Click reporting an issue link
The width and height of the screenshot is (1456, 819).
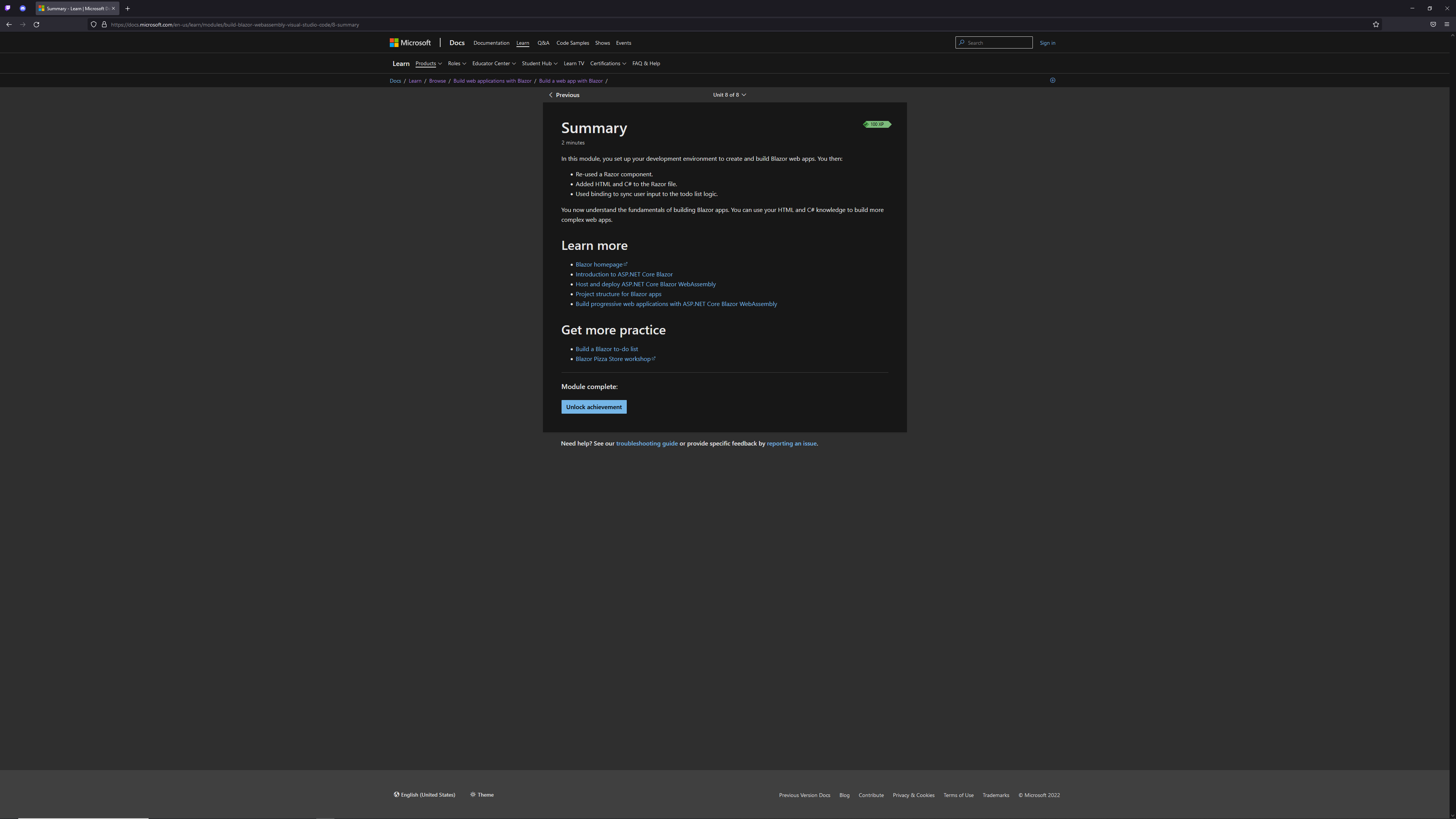[x=791, y=444]
